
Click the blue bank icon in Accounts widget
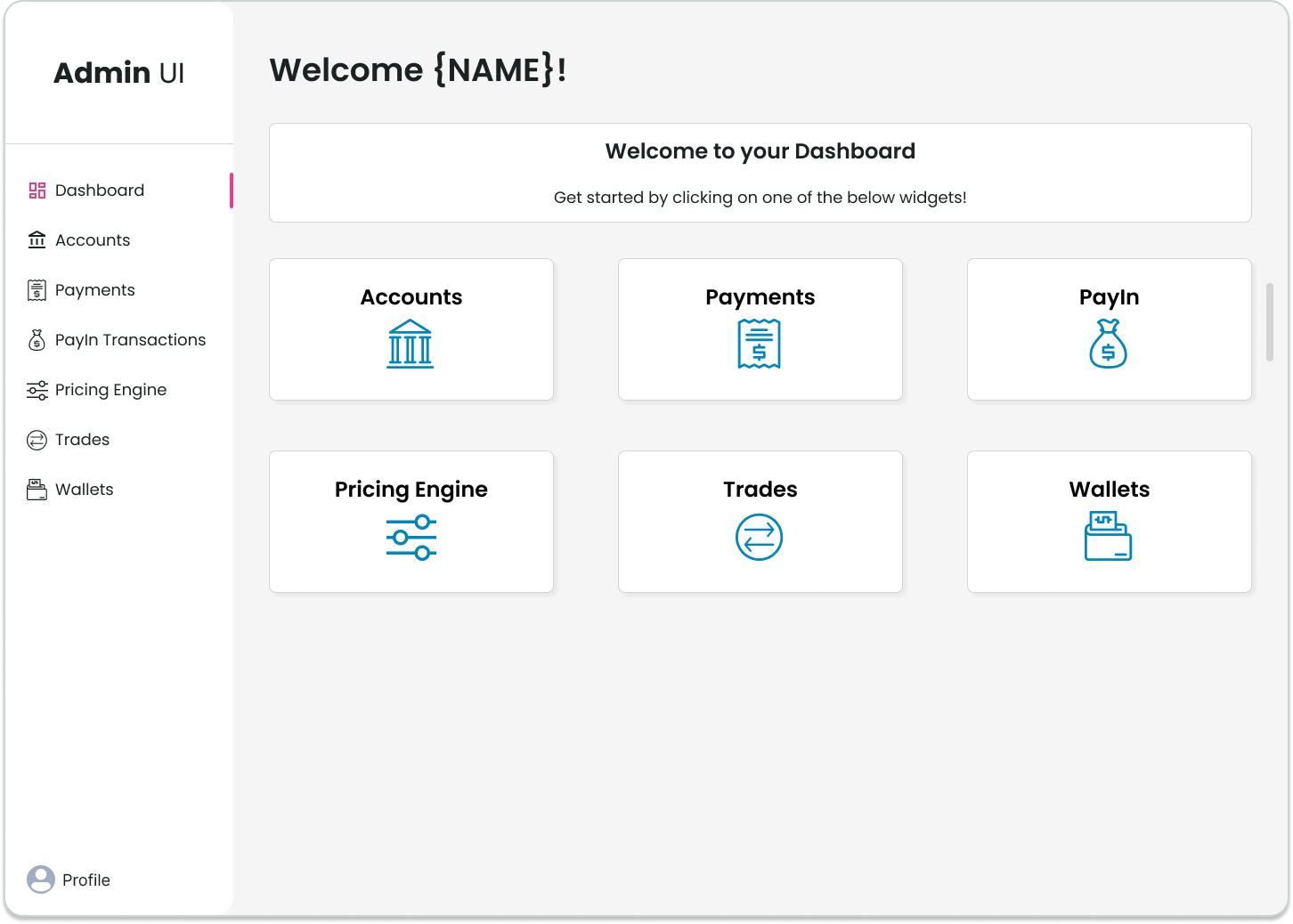pyautogui.click(x=411, y=344)
